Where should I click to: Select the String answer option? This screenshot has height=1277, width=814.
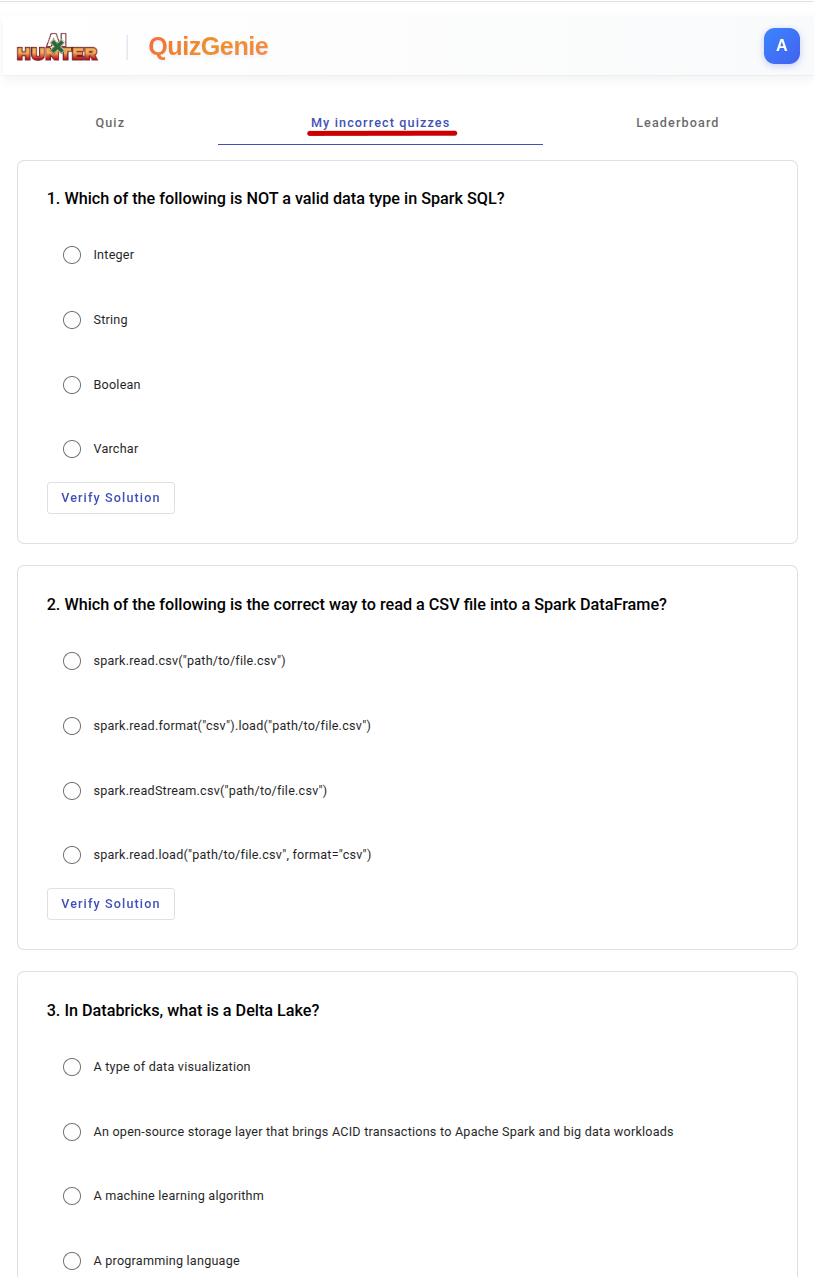click(71, 319)
